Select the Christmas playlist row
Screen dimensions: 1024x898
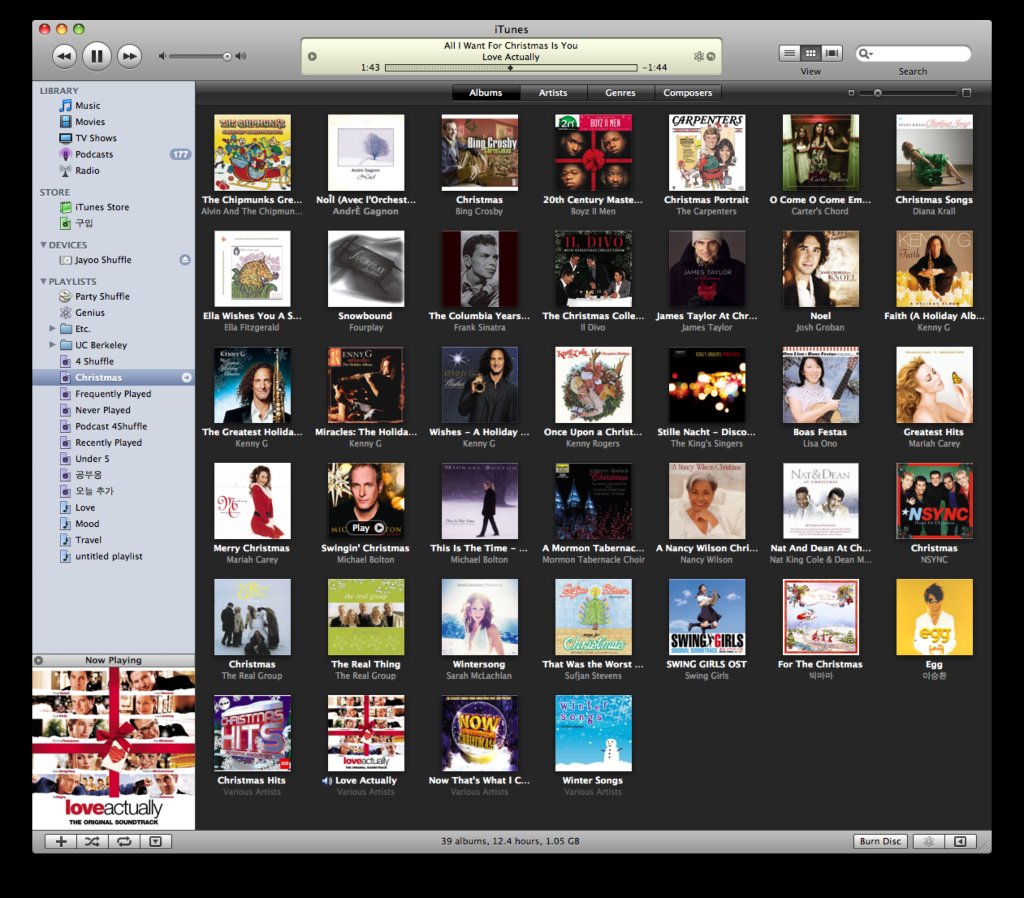tap(114, 377)
